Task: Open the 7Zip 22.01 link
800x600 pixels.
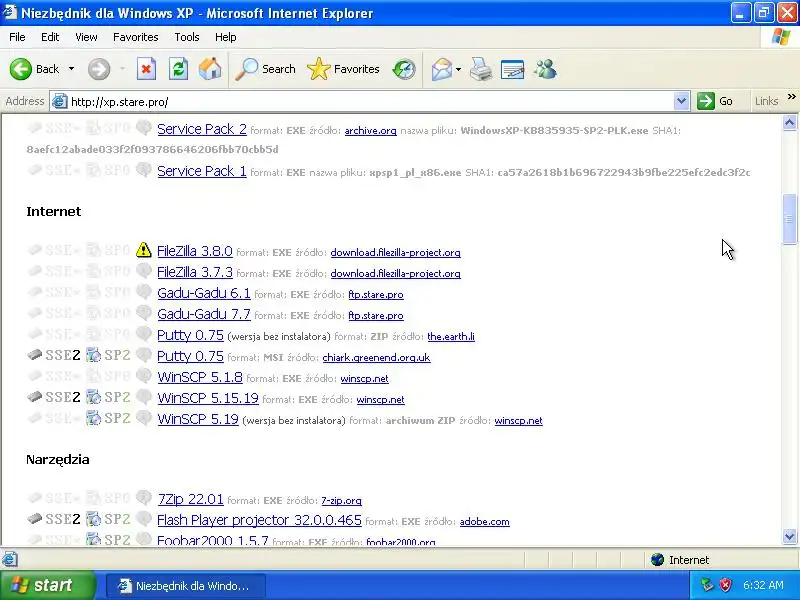Action: [190, 499]
